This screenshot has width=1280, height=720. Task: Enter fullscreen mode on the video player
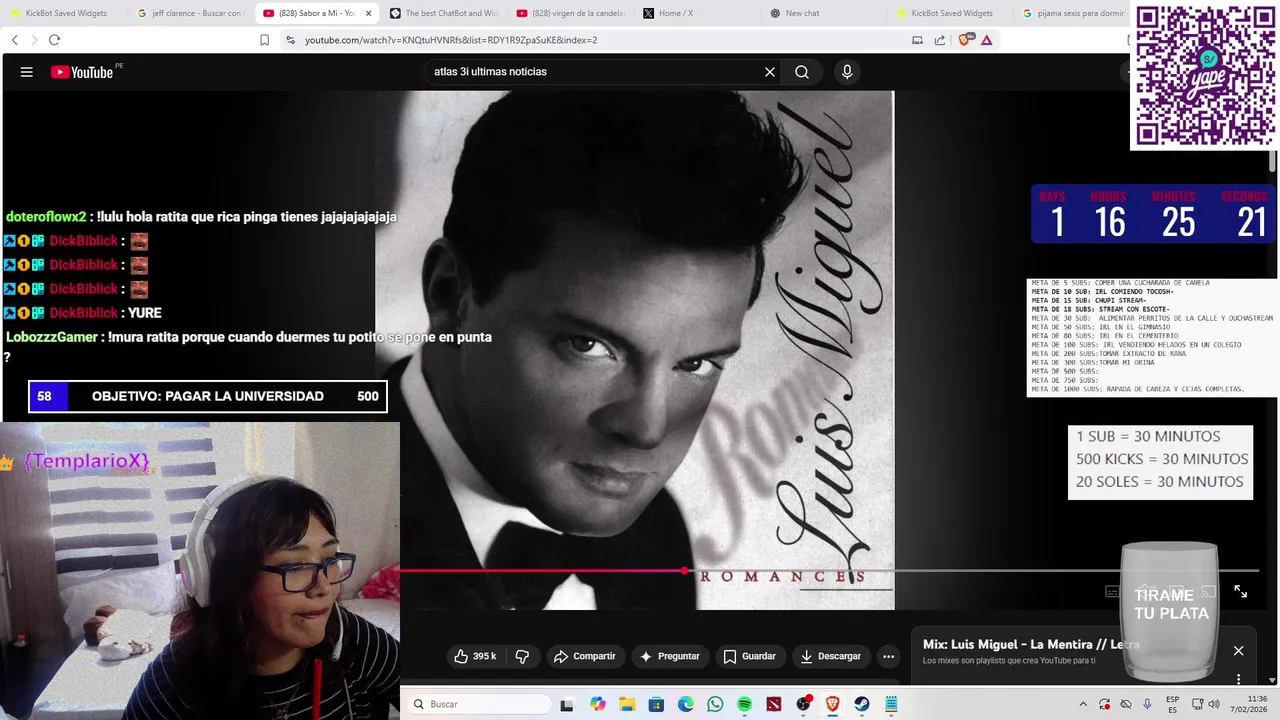(x=1240, y=592)
